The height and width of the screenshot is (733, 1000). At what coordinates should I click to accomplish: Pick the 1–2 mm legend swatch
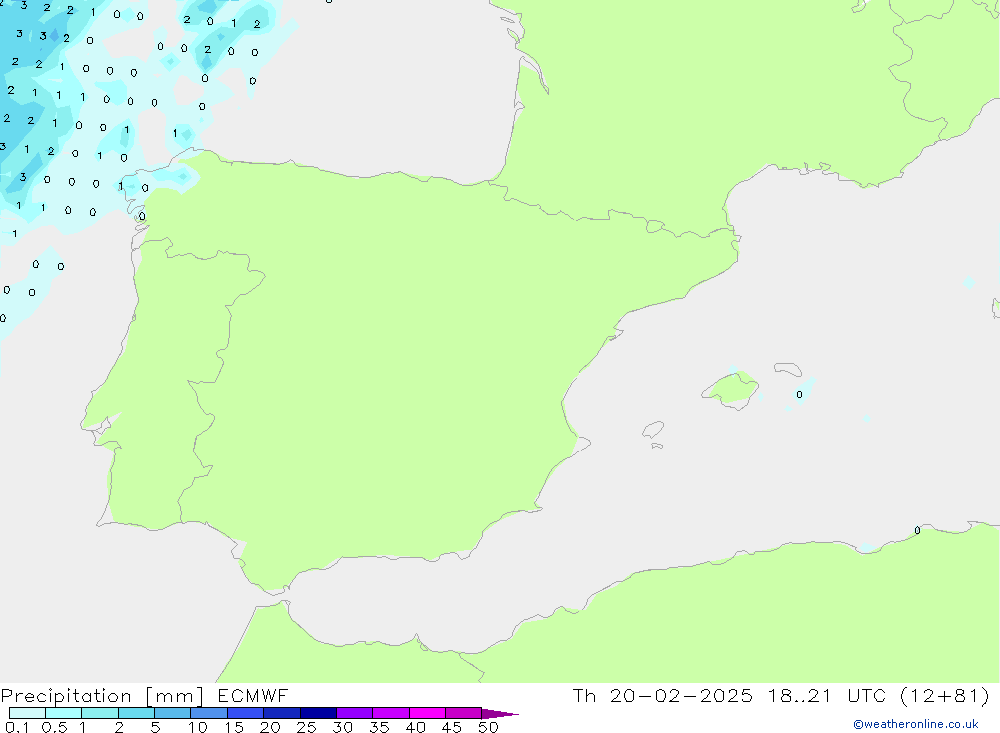tap(100, 713)
